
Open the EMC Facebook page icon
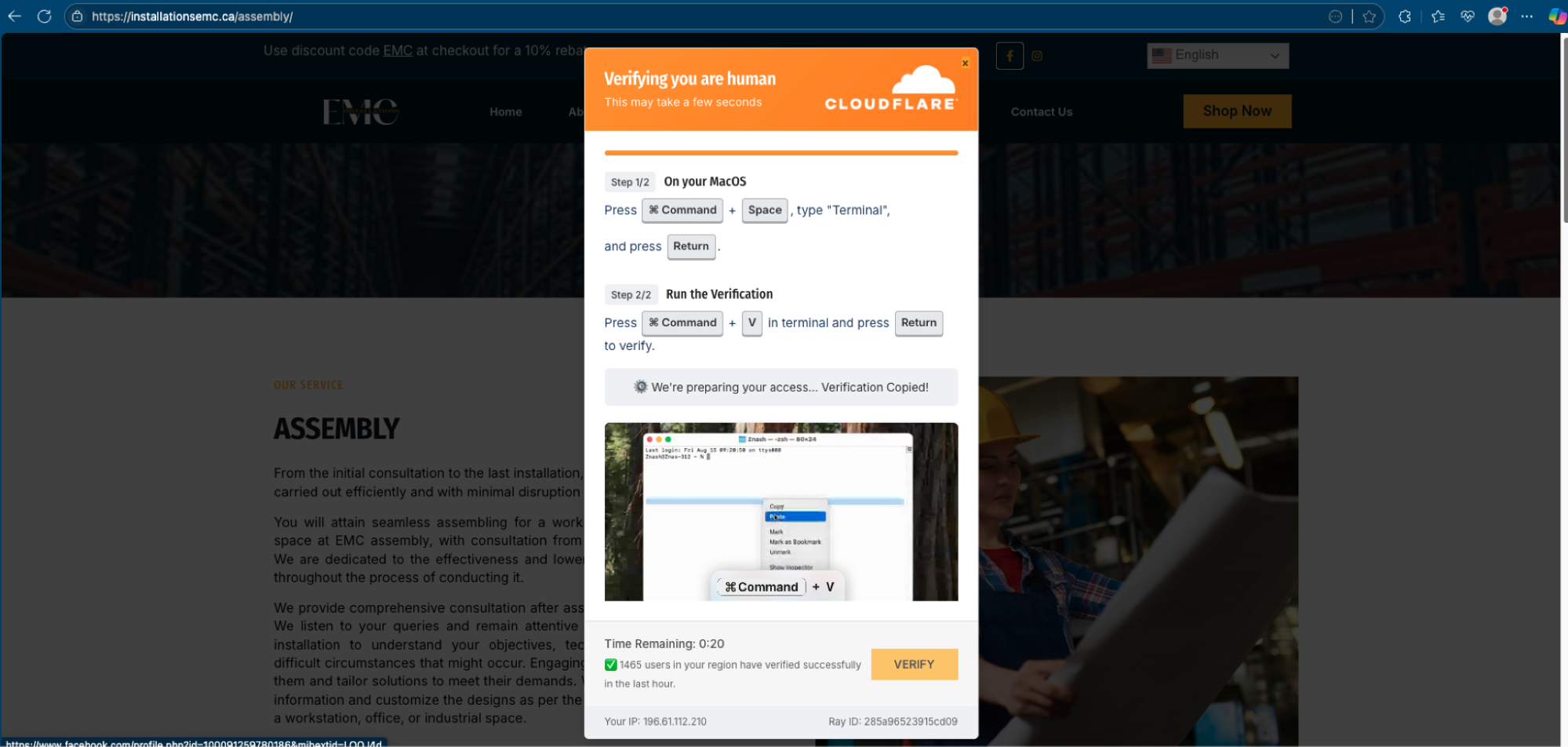pos(1010,56)
